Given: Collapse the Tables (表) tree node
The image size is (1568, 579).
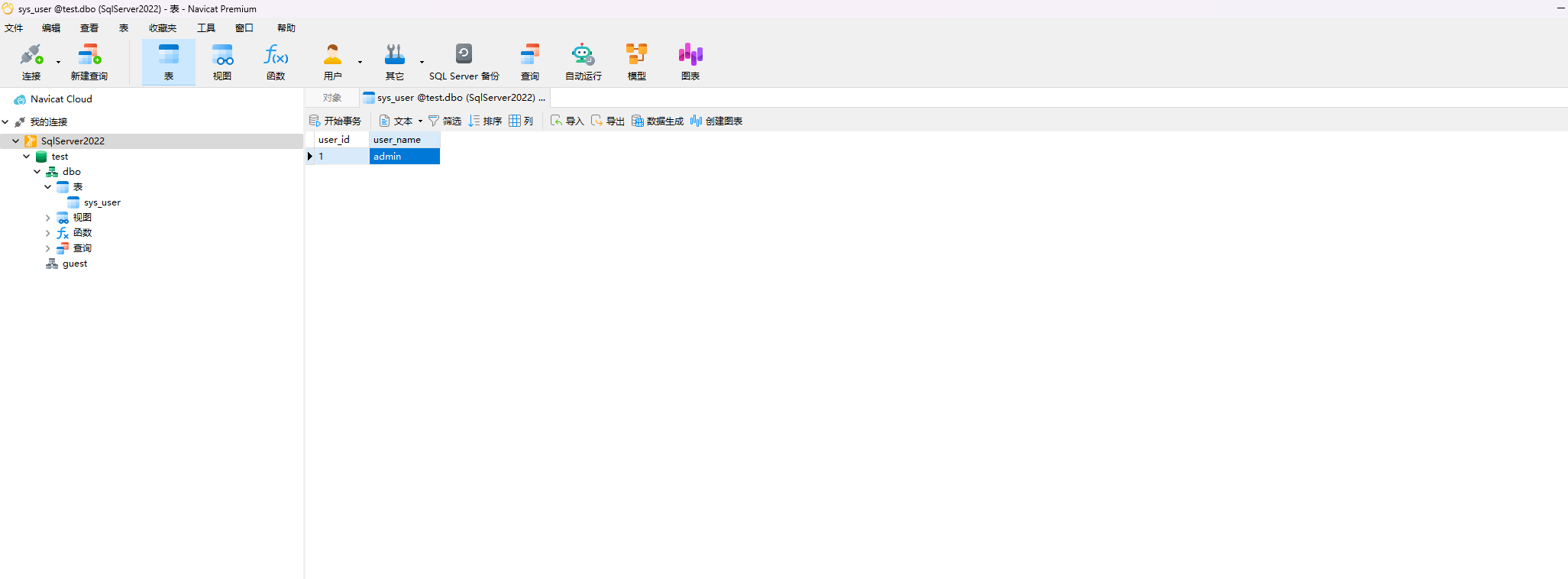Looking at the screenshot, I should click(47, 187).
